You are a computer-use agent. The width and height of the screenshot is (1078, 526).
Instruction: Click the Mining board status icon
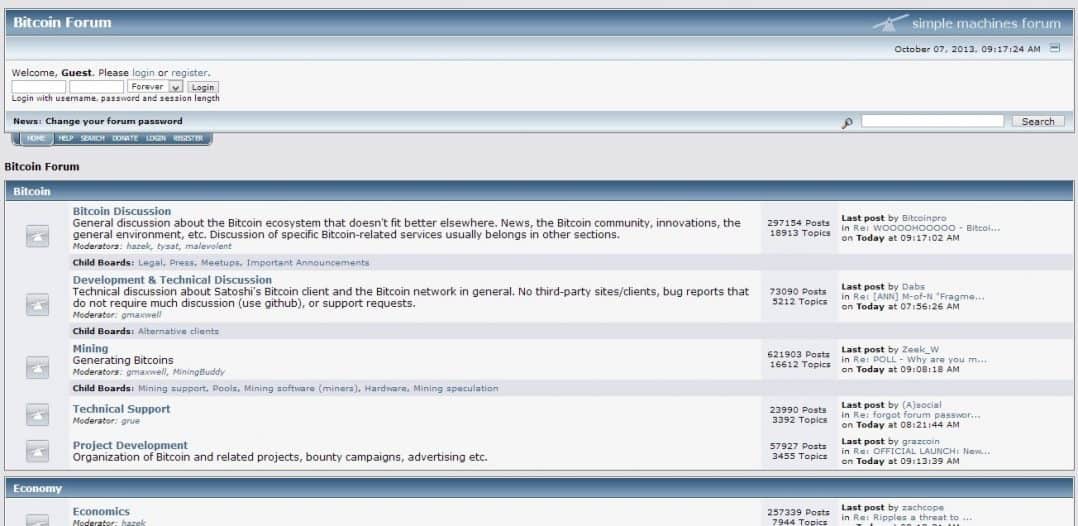pyautogui.click(x=37, y=367)
